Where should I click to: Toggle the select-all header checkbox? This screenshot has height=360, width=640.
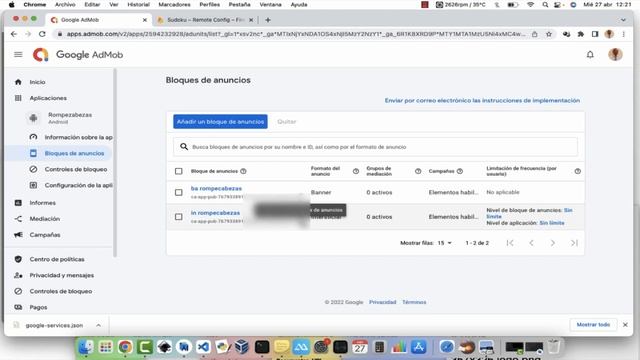(178, 171)
